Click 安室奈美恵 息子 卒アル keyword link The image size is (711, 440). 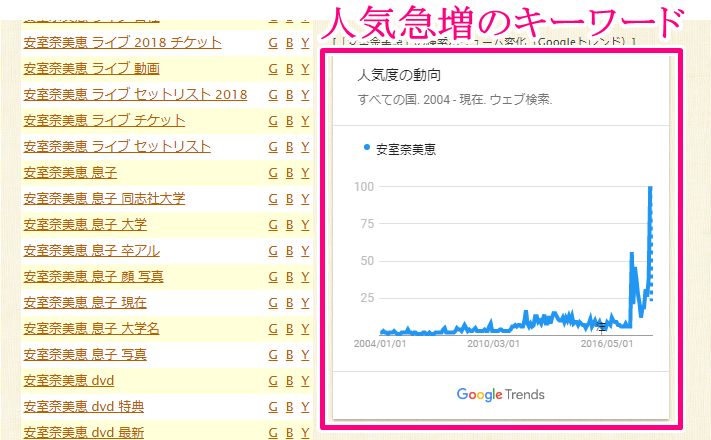click(91, 250)
